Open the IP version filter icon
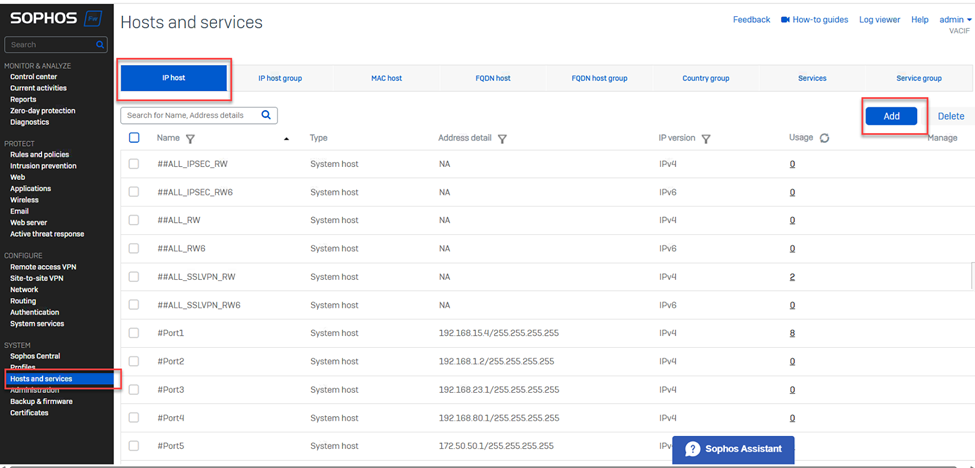Viewport: 975px width, 468px height. point(706,139)
